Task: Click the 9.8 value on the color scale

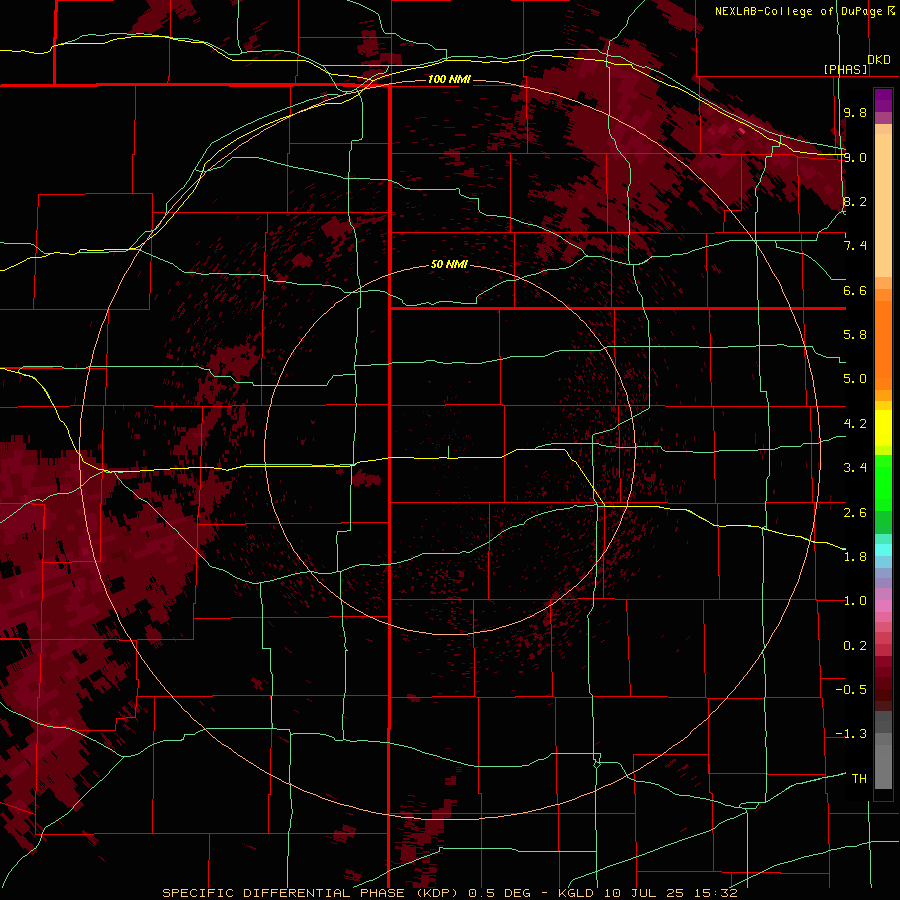Action: pos(855,112)
